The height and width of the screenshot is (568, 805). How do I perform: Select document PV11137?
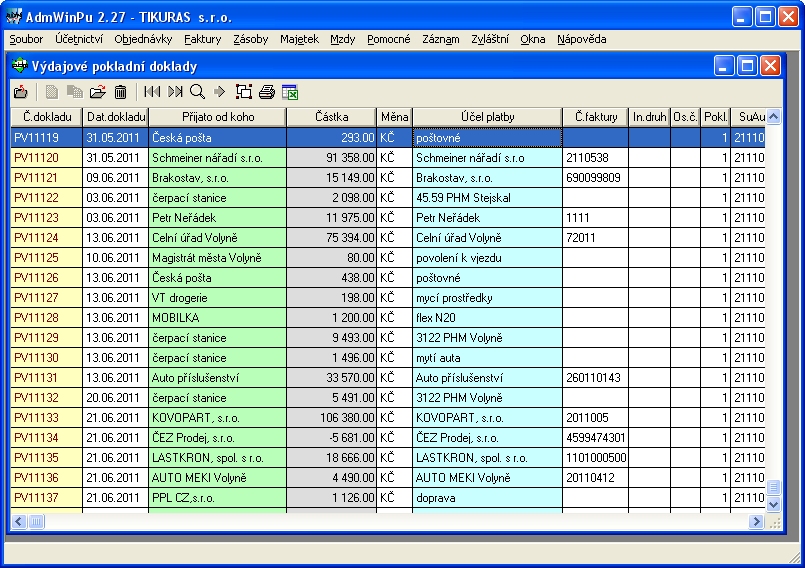pyautogui.click(x=47, y=498)
